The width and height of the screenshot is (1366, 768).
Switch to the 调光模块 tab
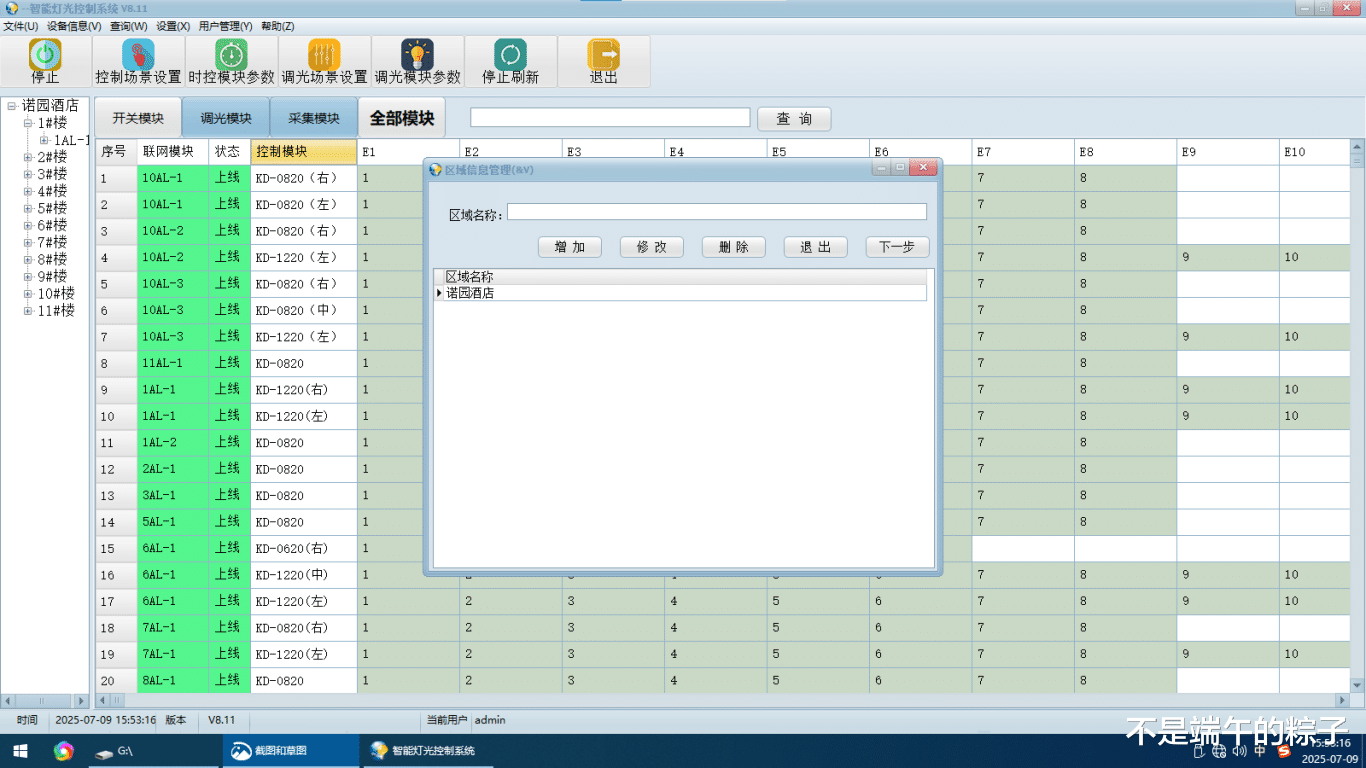(x=226, y=118)
